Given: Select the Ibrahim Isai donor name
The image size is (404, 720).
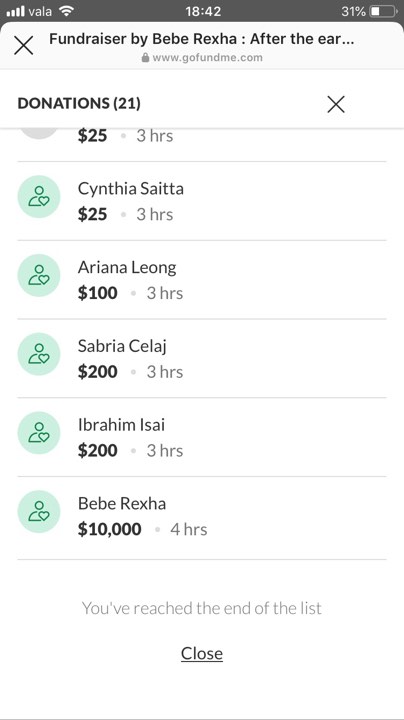Looking at the screenshot, I should (x=121, y=425).
